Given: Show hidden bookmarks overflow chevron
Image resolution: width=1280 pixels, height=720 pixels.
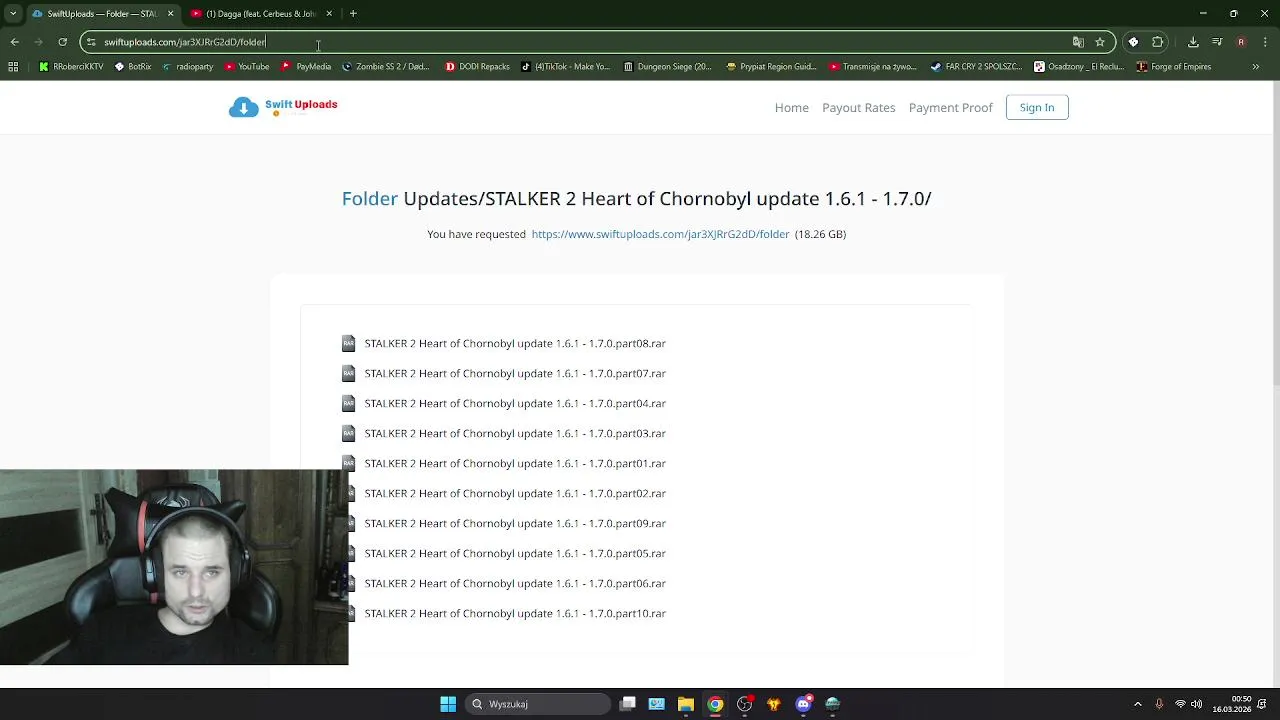Looking at the screenshot, I should point(1256,67).
